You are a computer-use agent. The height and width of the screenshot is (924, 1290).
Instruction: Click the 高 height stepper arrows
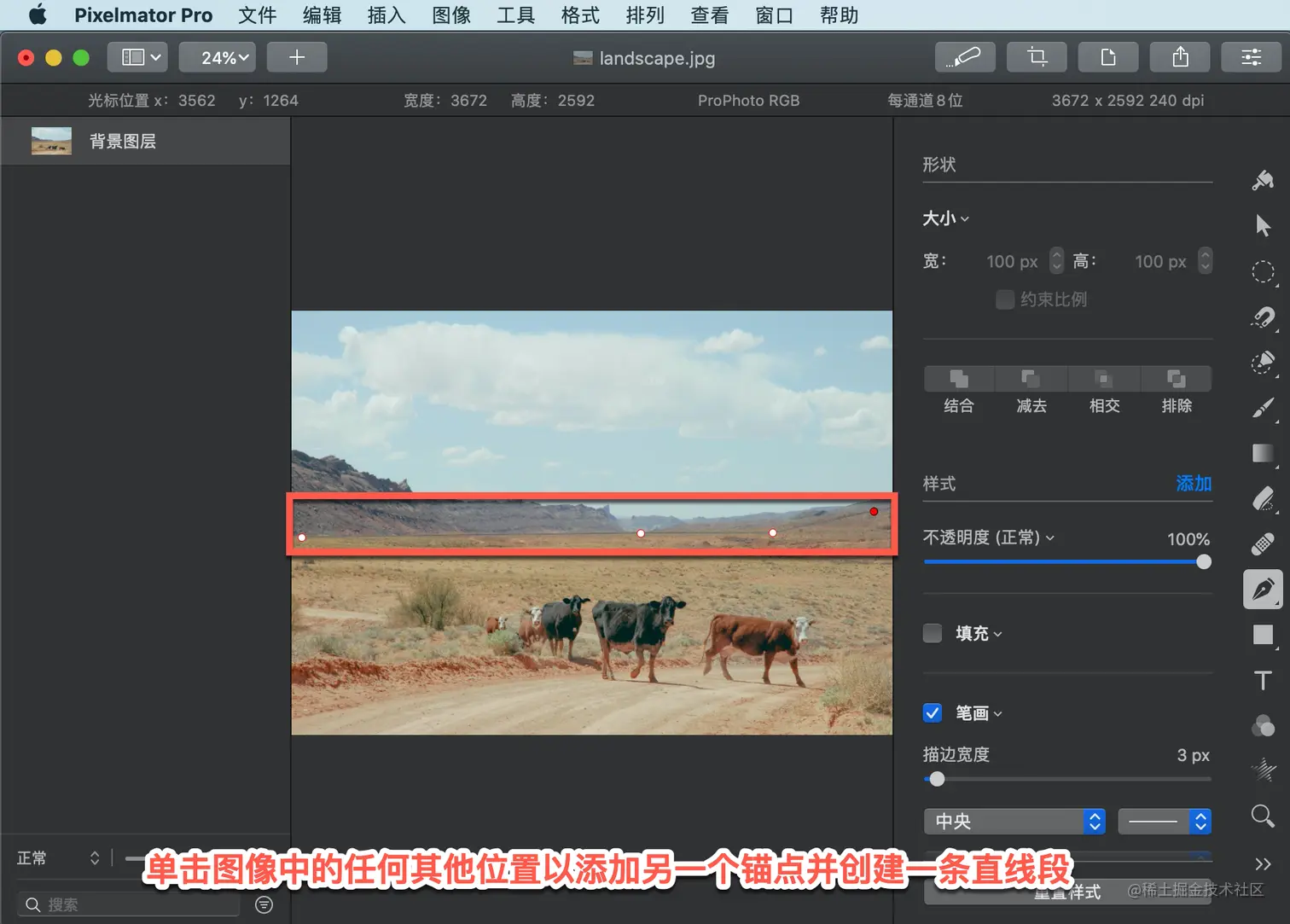click(x=1205, y=260)
